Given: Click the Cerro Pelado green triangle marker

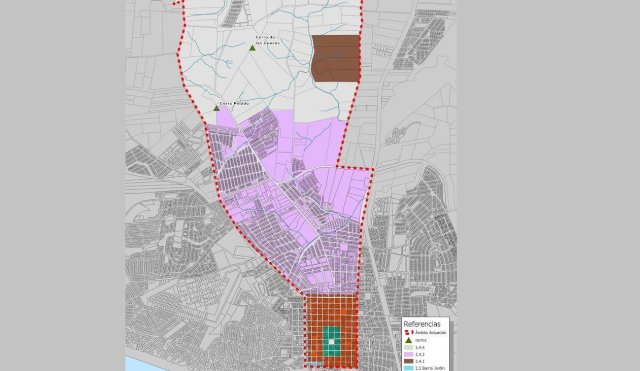Looking at the screenshot, I should pos(216,108).
